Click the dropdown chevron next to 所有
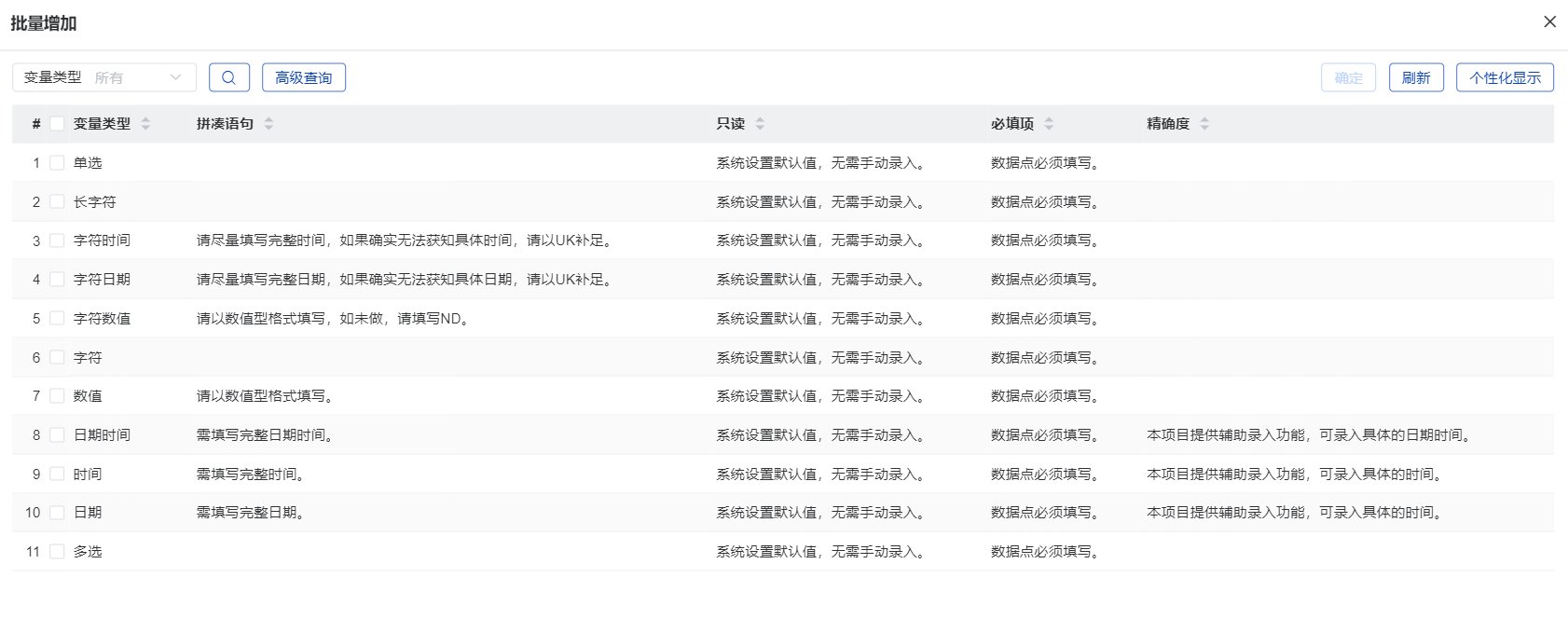The width and height of the screenshot is (1568, 619). [x=175, y=77]
